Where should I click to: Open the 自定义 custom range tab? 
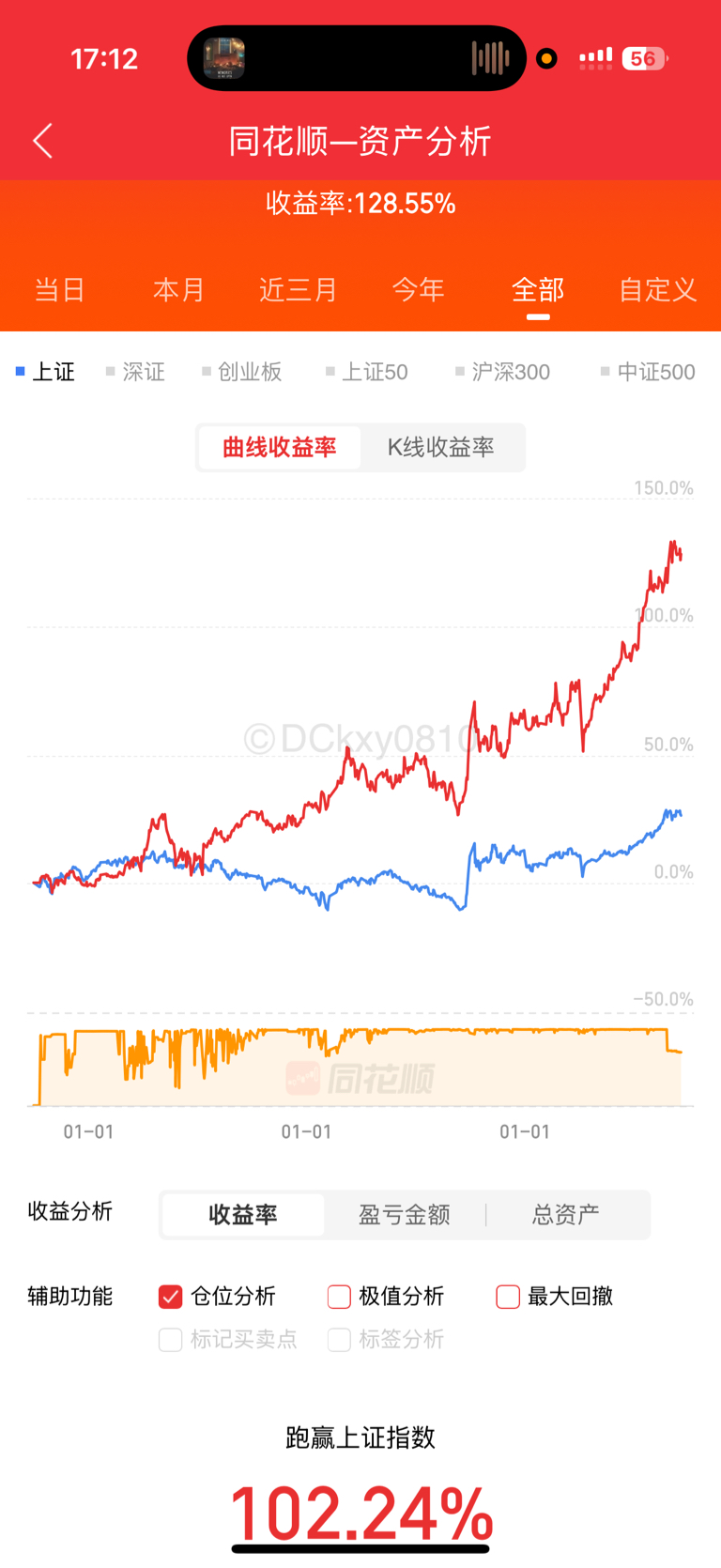(658, 289)
